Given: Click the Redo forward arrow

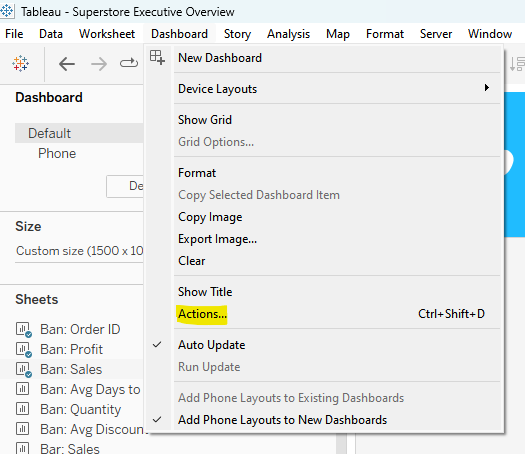Looking at the screenshot, I should pos(99,64).
